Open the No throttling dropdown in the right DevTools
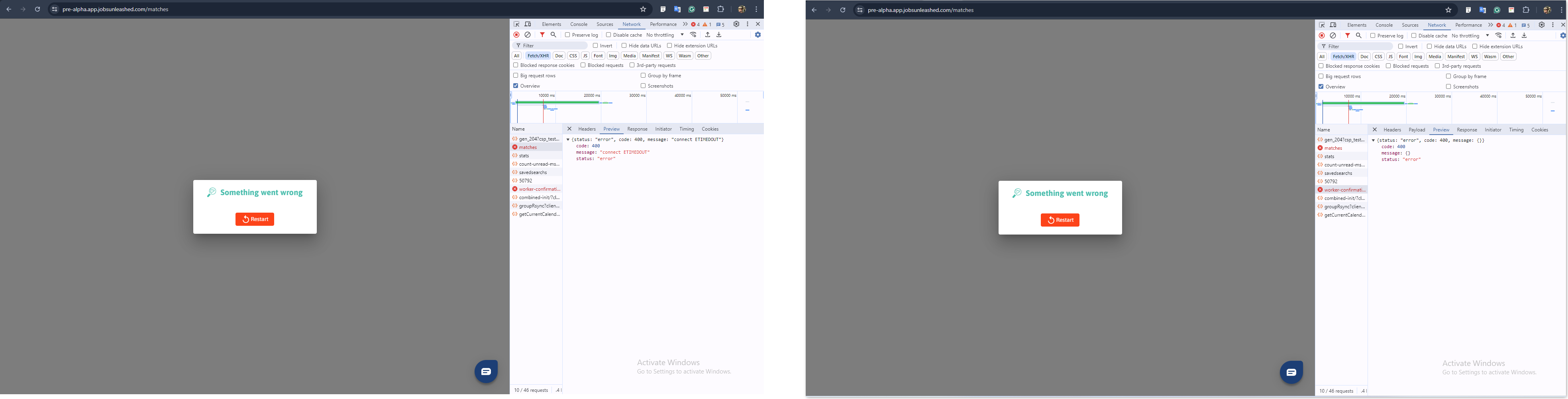 click(1471, 35)
